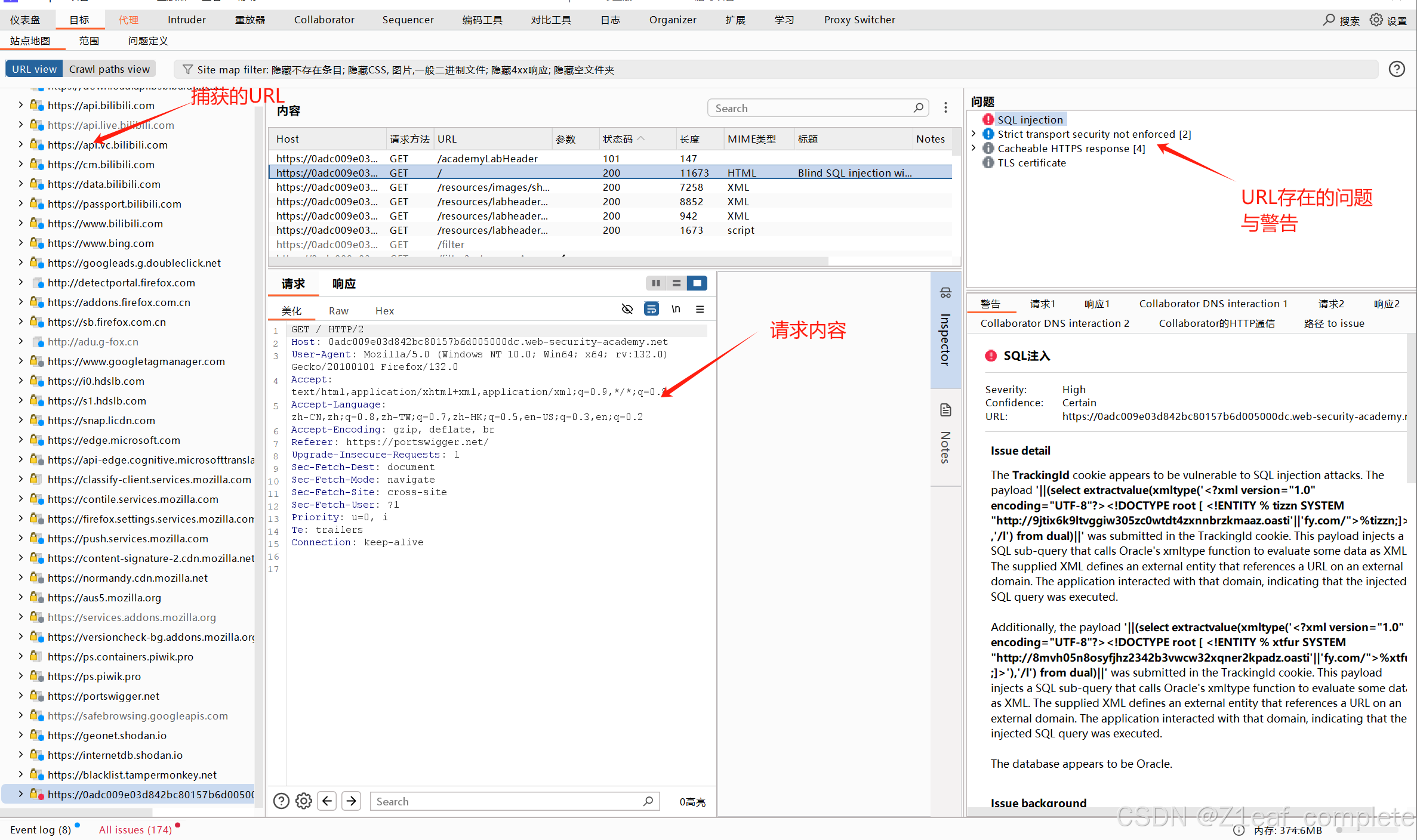The height and width of the screenshot is (840, 1417).
Task: Expand the https://edge.microsoft.com node
Action: click(x=21, y=440)
